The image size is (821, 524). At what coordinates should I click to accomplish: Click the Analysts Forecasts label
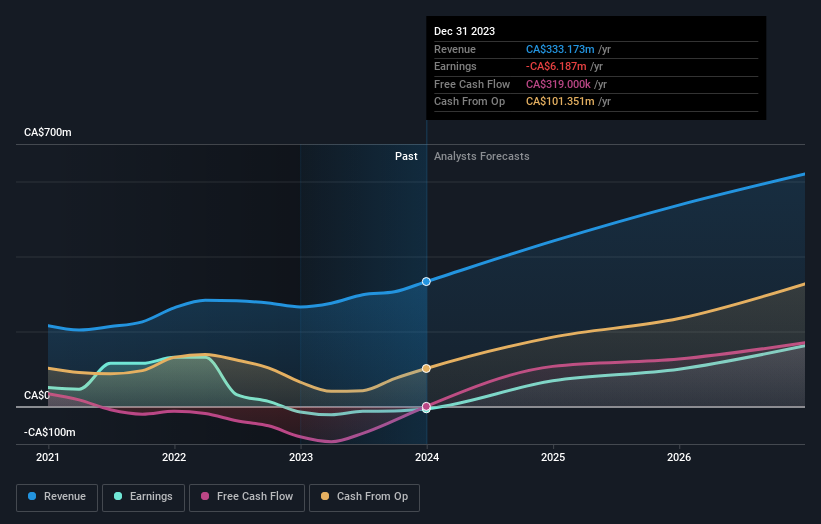482,157
